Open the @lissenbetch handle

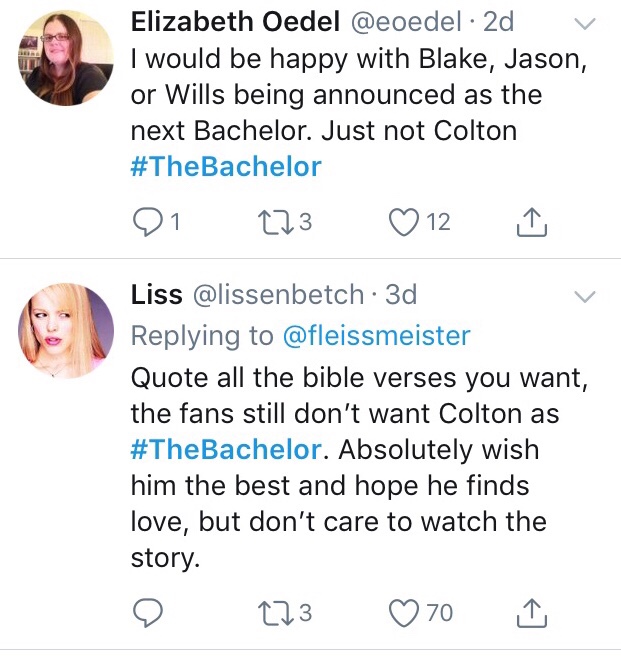click(x=278, y=294)
